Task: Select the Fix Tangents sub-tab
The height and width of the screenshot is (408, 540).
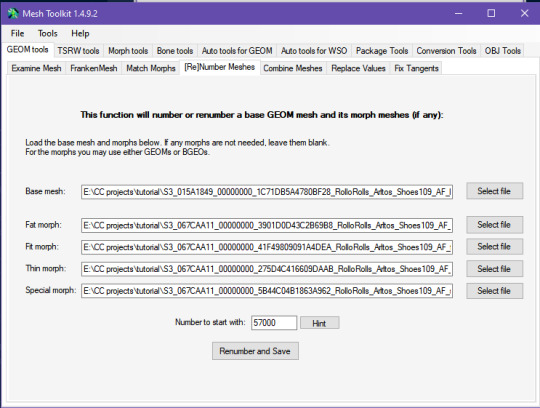Action: [x=416, y=68]
